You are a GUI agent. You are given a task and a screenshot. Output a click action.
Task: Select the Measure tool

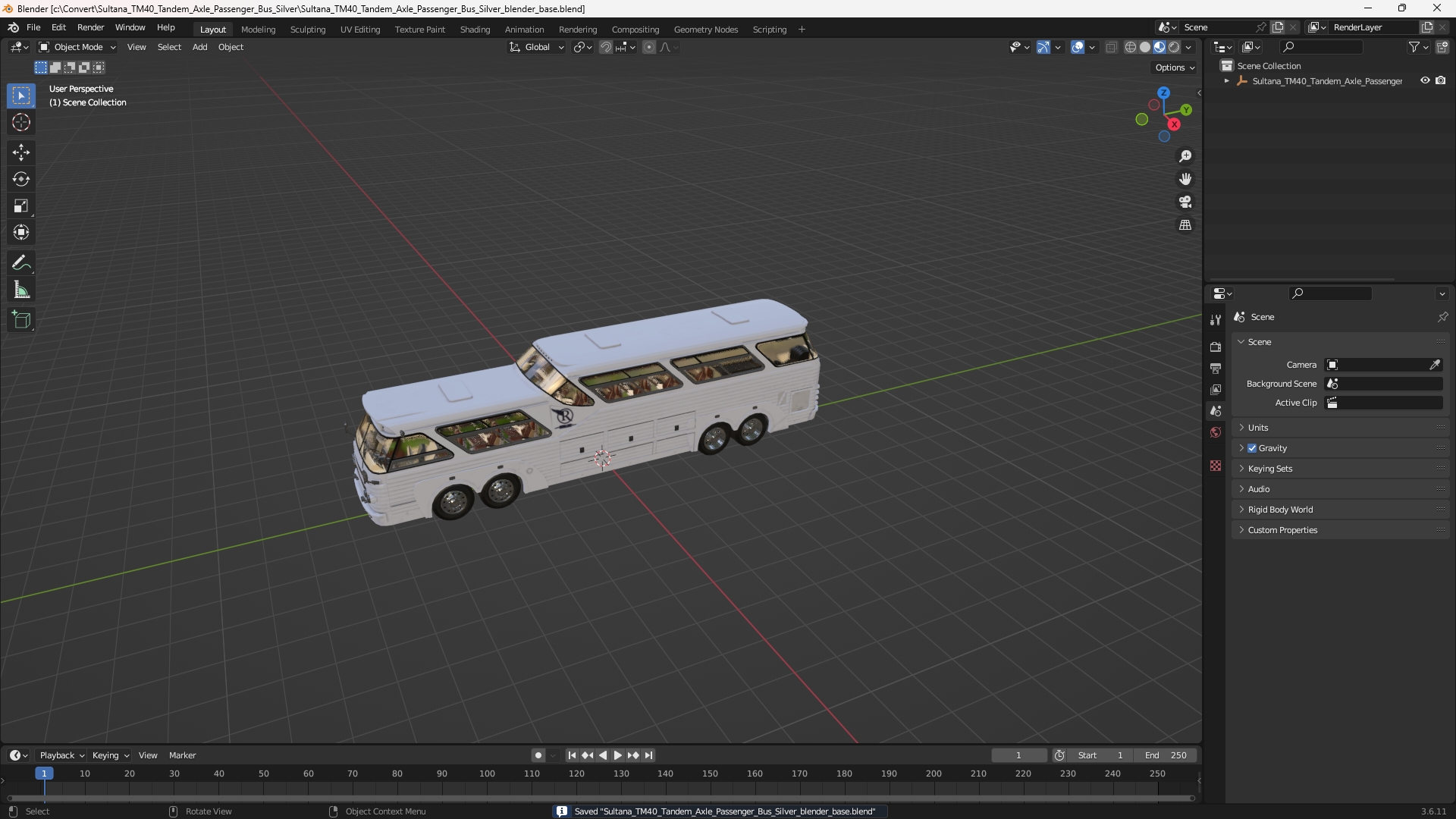[21, 290]
